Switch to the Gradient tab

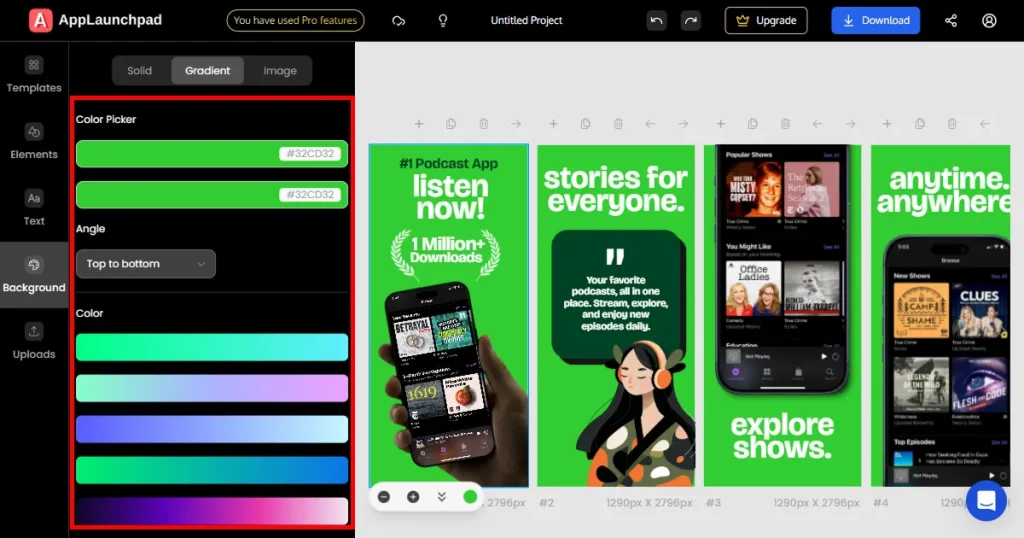tap(207, 71)
